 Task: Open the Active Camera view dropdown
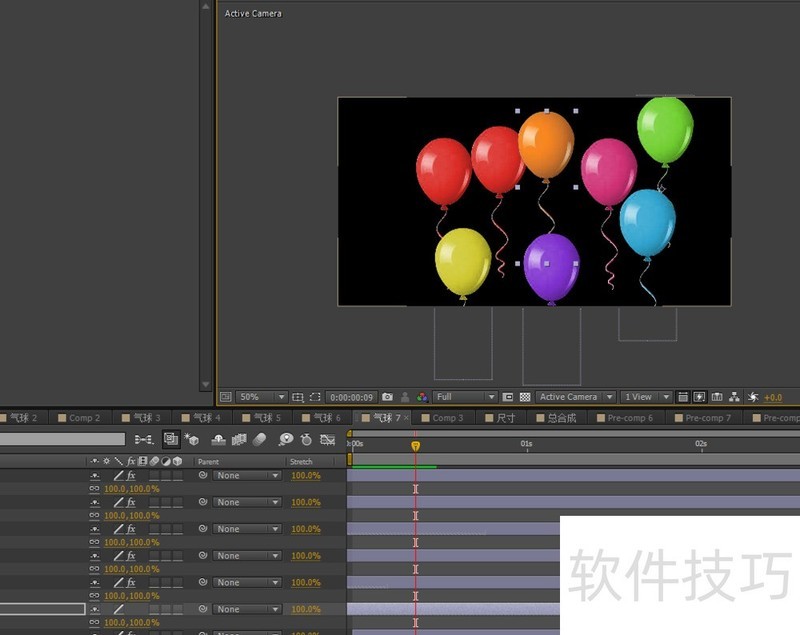[x=576, y=397]
